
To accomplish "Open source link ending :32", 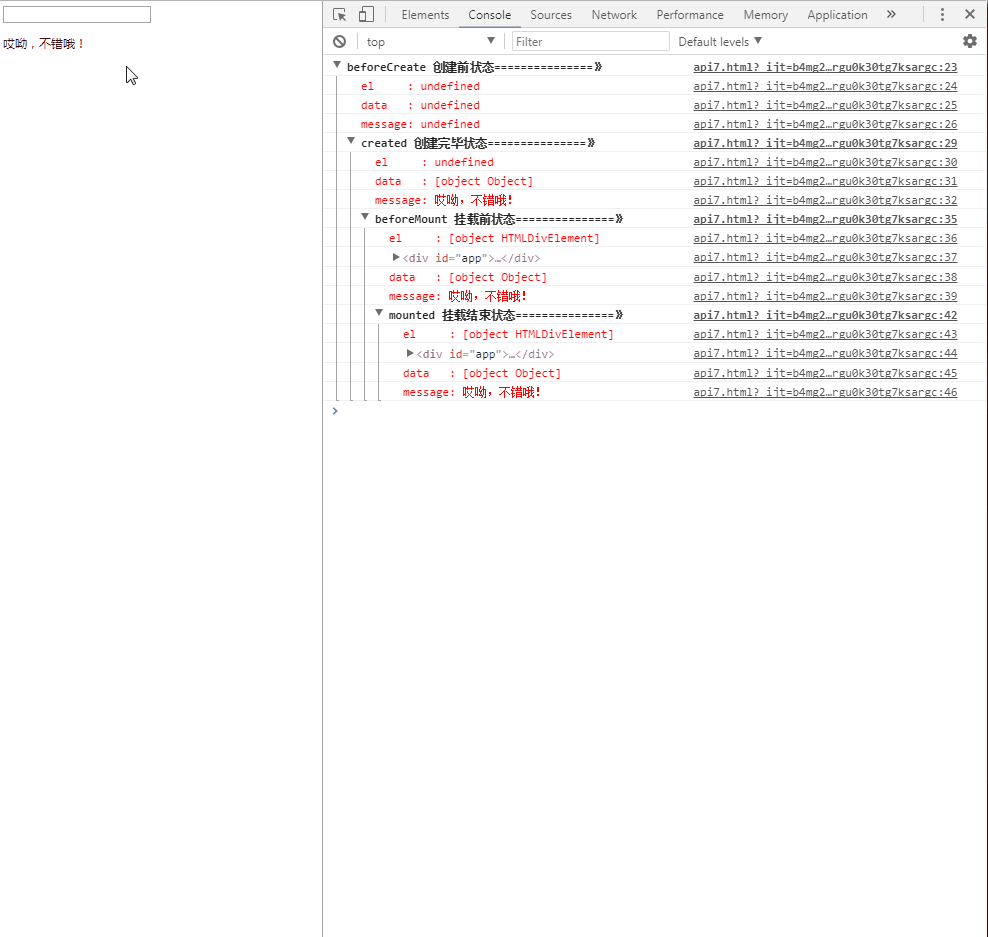I will [x=825, y=200].
